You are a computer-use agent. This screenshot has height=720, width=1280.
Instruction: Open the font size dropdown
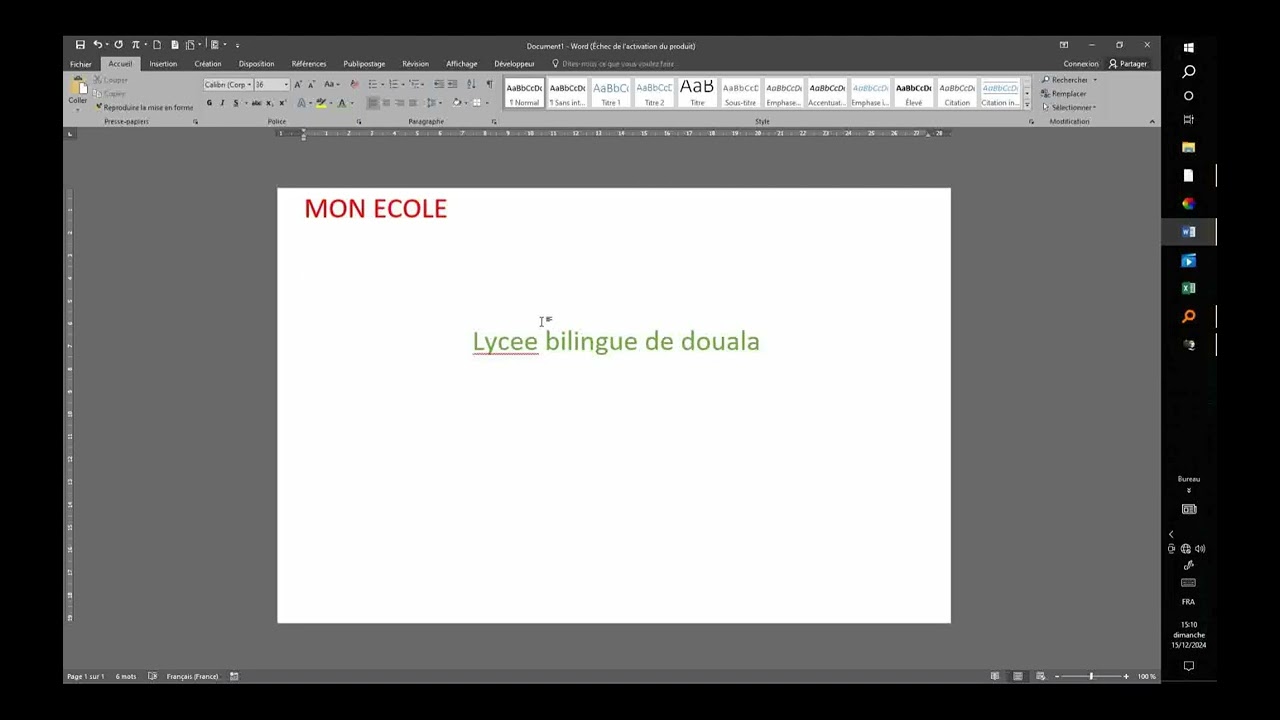(286, 85)
